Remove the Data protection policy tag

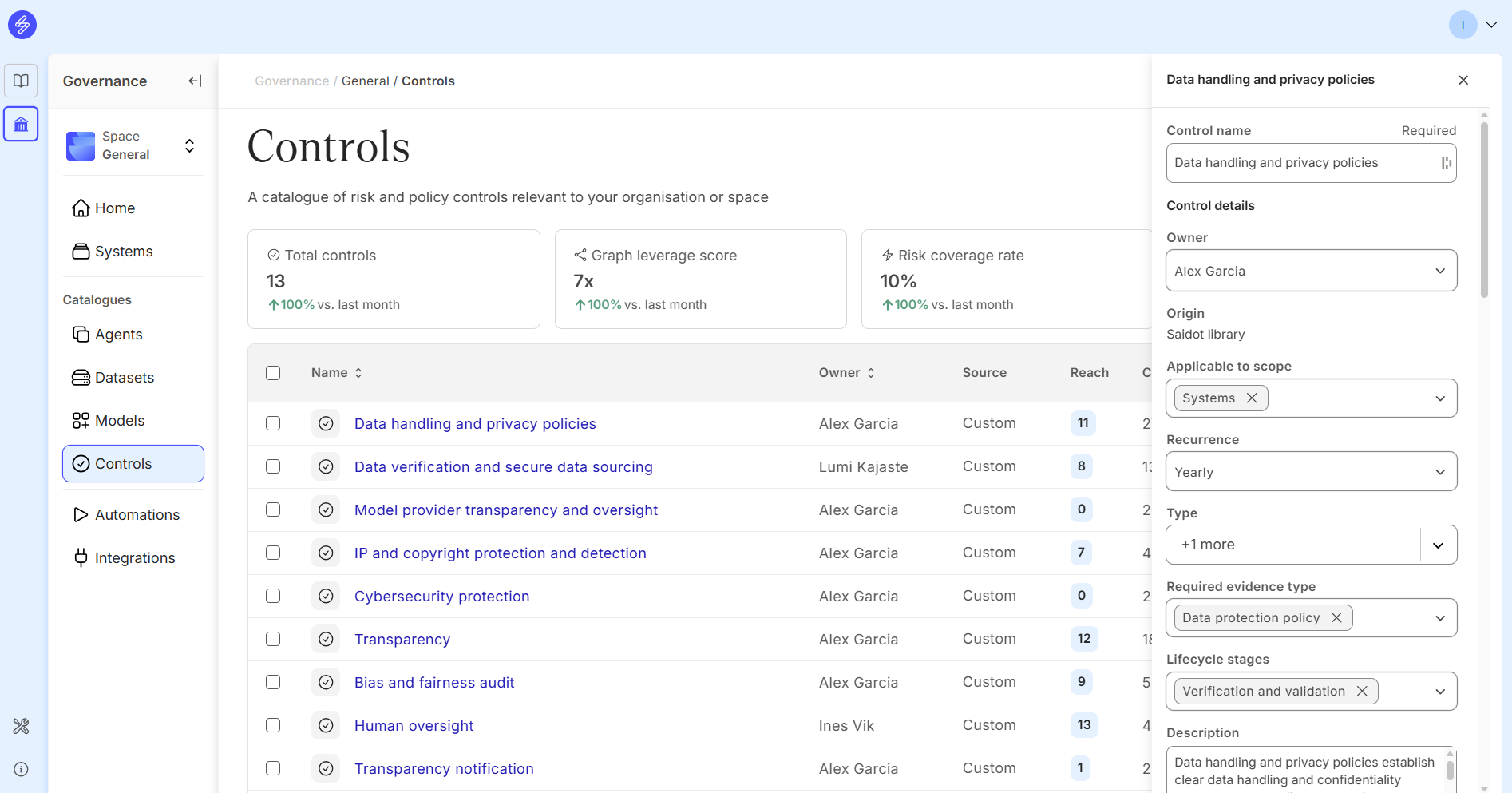pos(1336,617)
